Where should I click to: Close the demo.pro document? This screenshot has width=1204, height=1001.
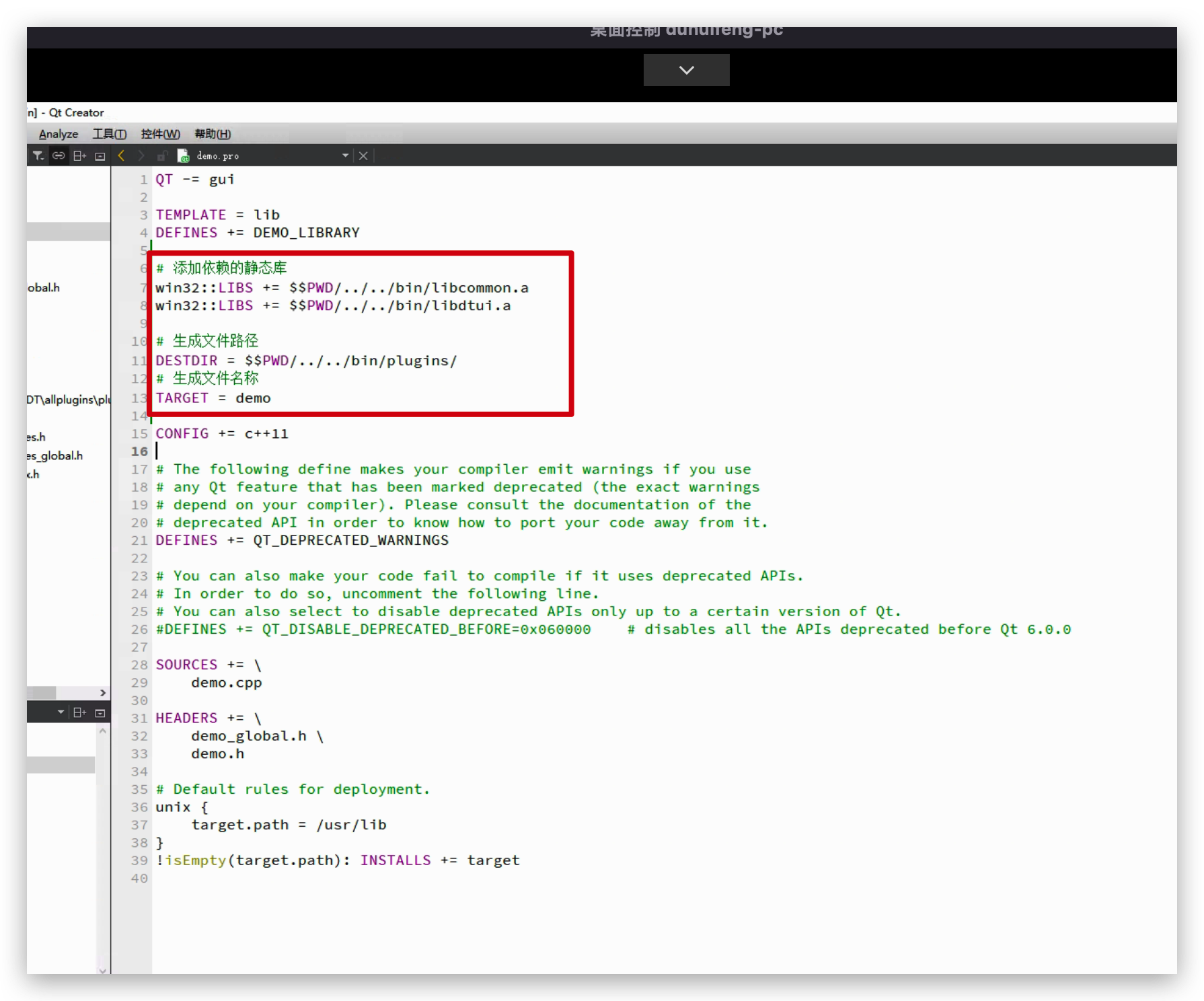(x=363, y=155)
